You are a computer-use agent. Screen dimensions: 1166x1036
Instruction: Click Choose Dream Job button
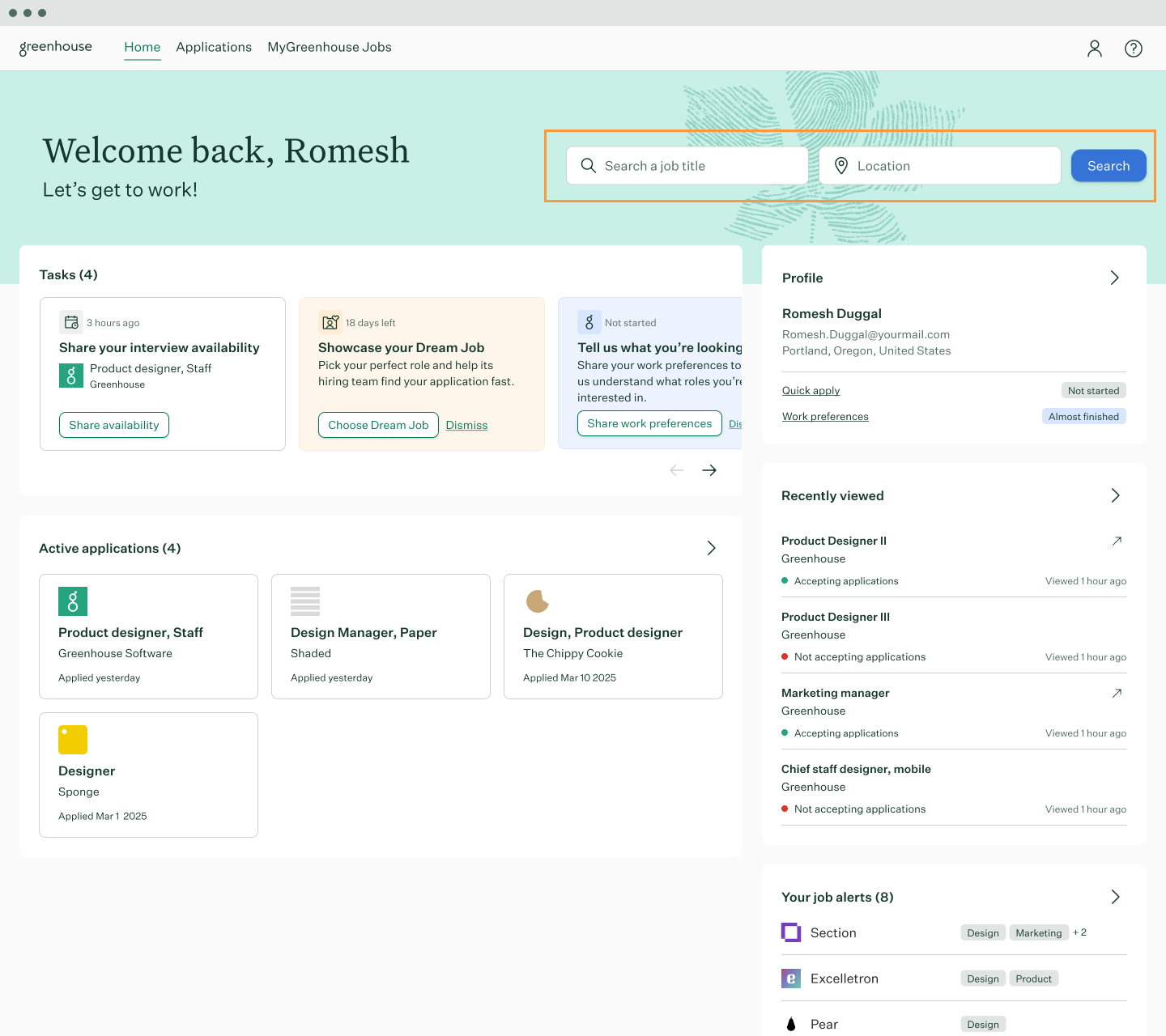[378, 425]
